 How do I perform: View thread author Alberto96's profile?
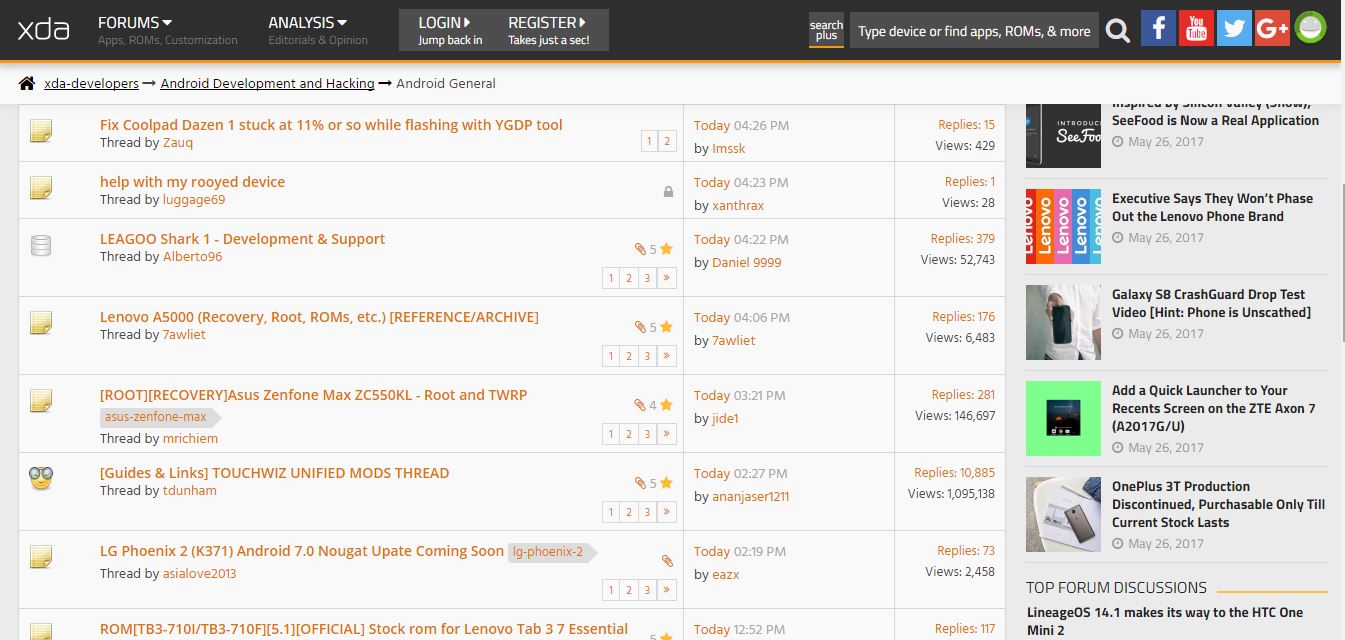point(193,257)
